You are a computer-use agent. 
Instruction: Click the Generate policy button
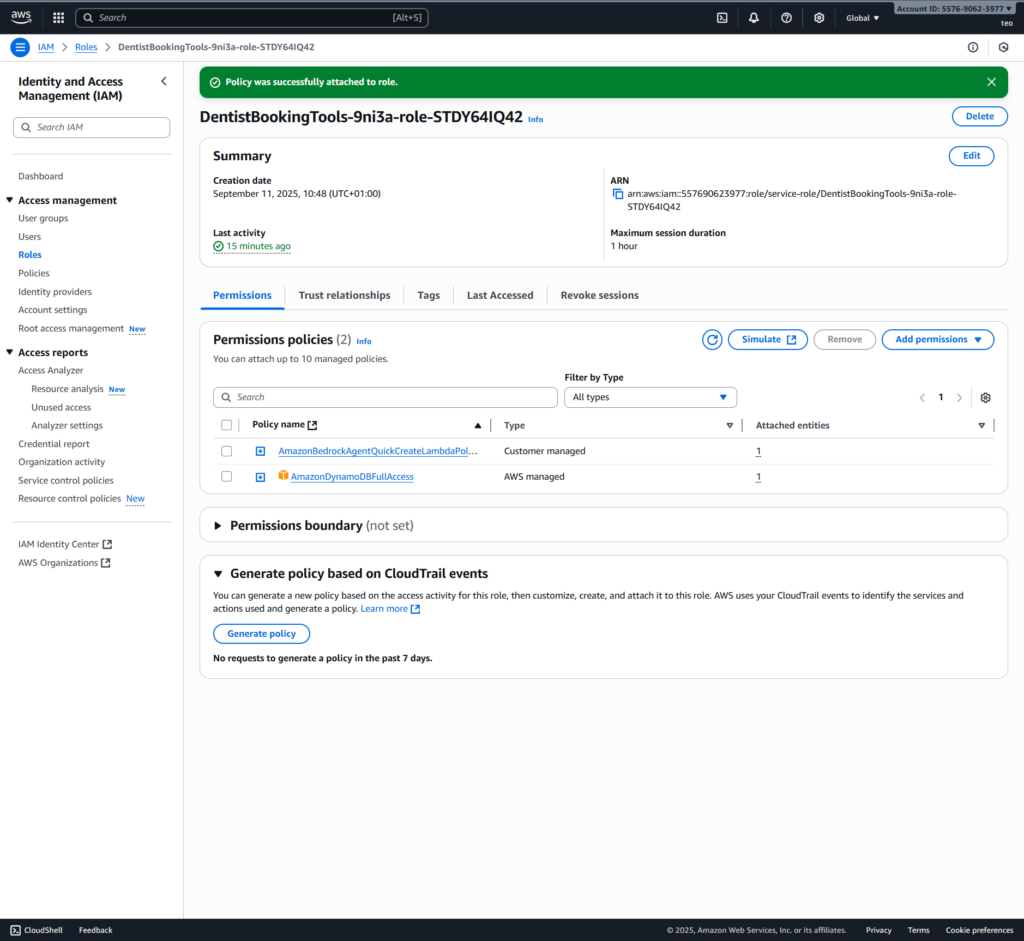(261, 634)
